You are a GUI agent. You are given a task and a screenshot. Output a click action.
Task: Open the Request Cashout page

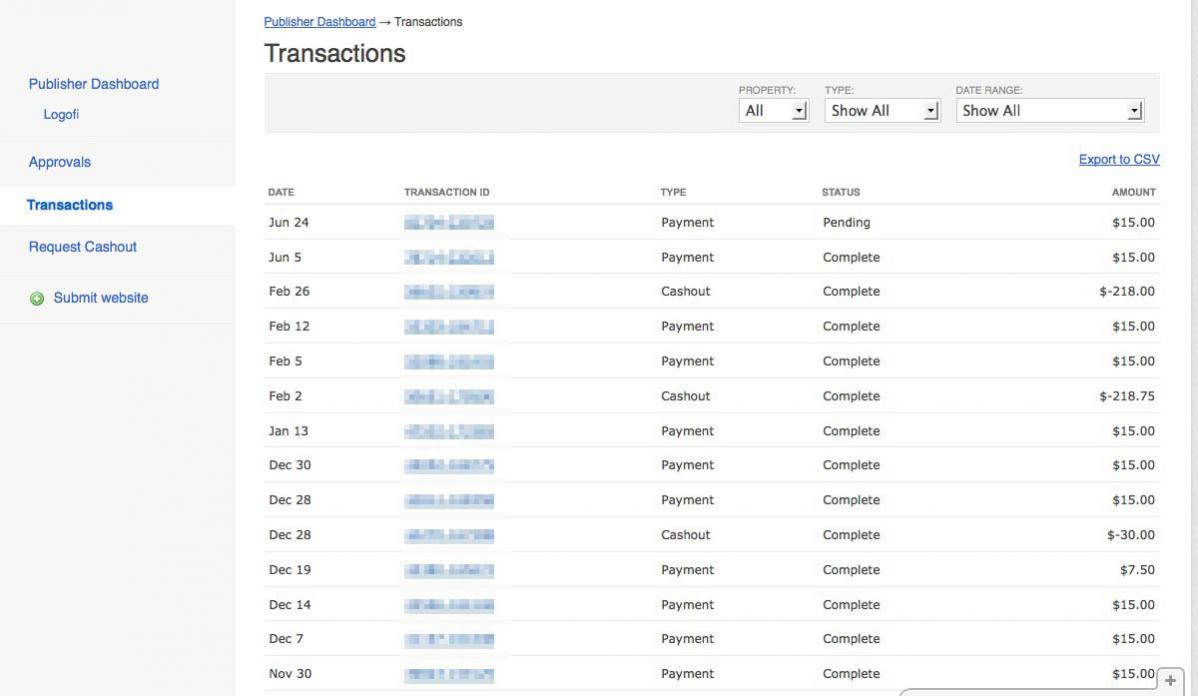(83, 247)
